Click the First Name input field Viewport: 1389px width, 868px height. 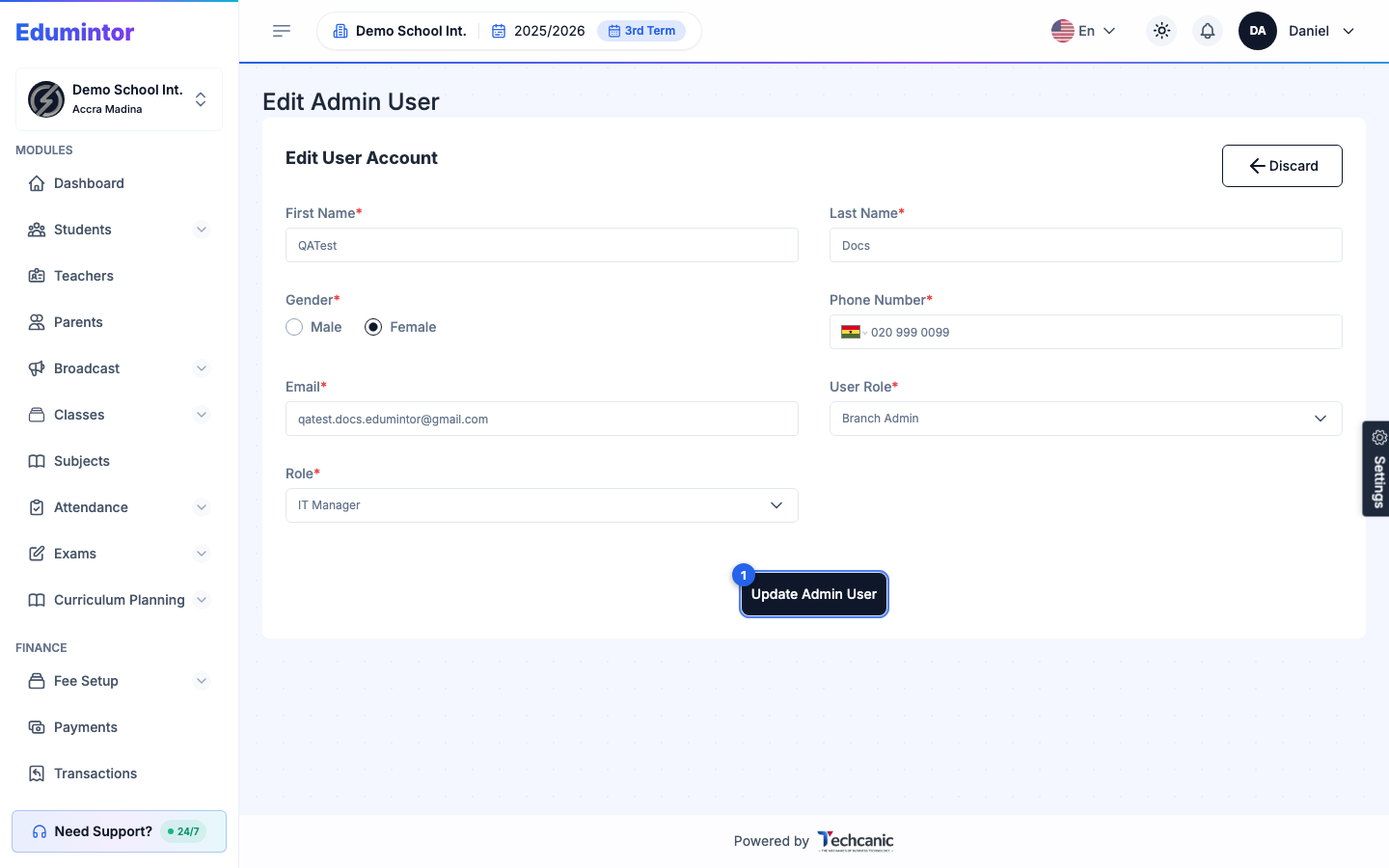tap(542, 245)
